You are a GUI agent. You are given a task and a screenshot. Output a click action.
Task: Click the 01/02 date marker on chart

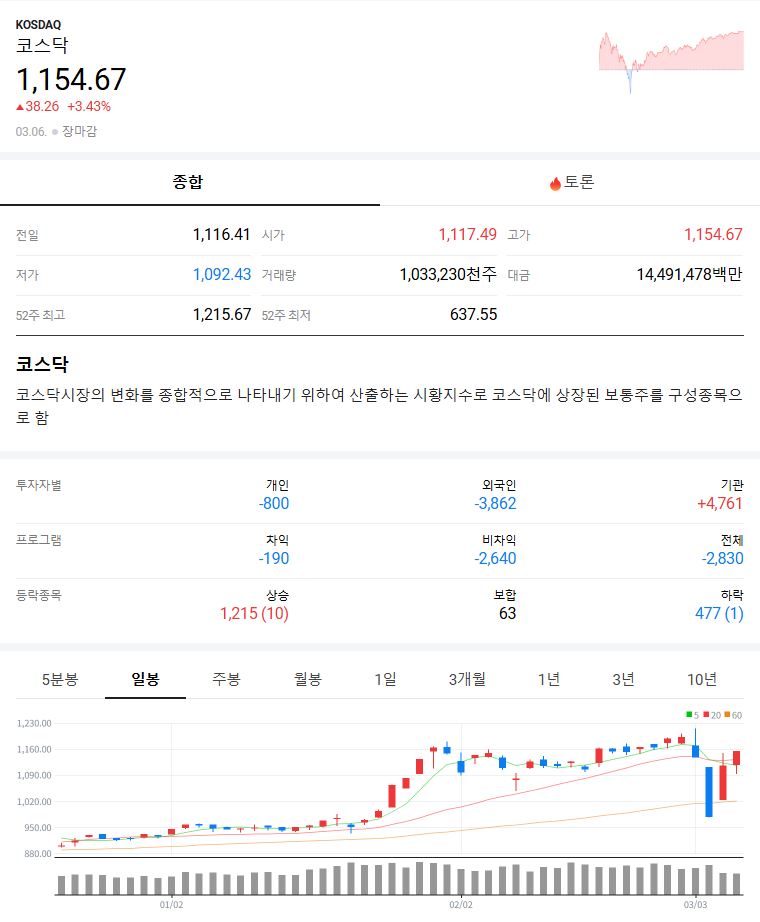[x=171, y=905]
